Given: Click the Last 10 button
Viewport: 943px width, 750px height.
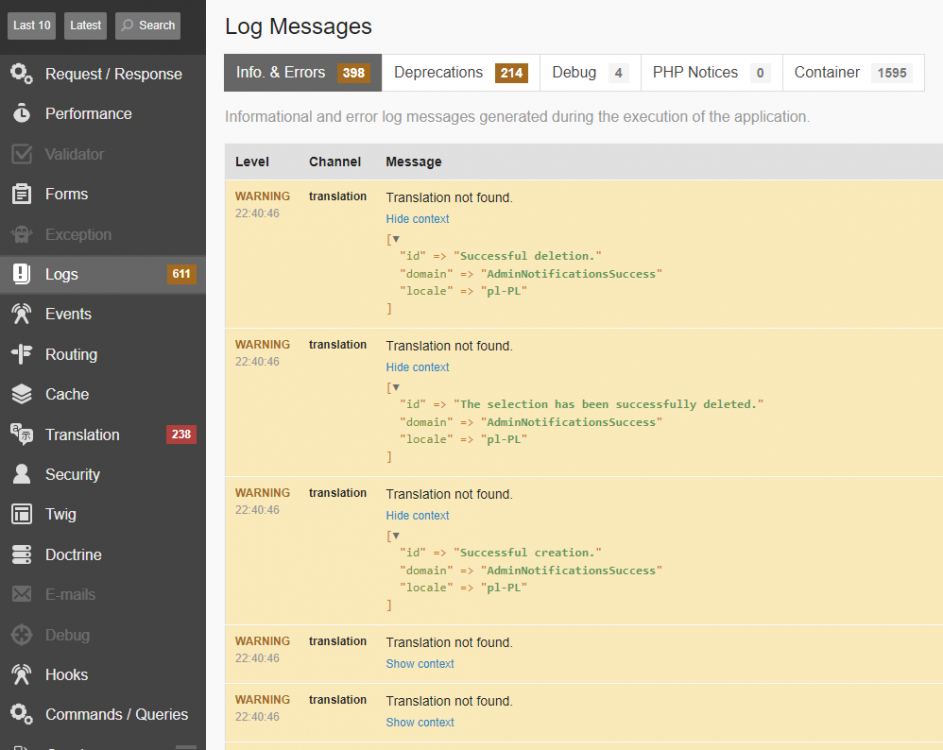Looking at the screenshot, I should click(31, 25).
